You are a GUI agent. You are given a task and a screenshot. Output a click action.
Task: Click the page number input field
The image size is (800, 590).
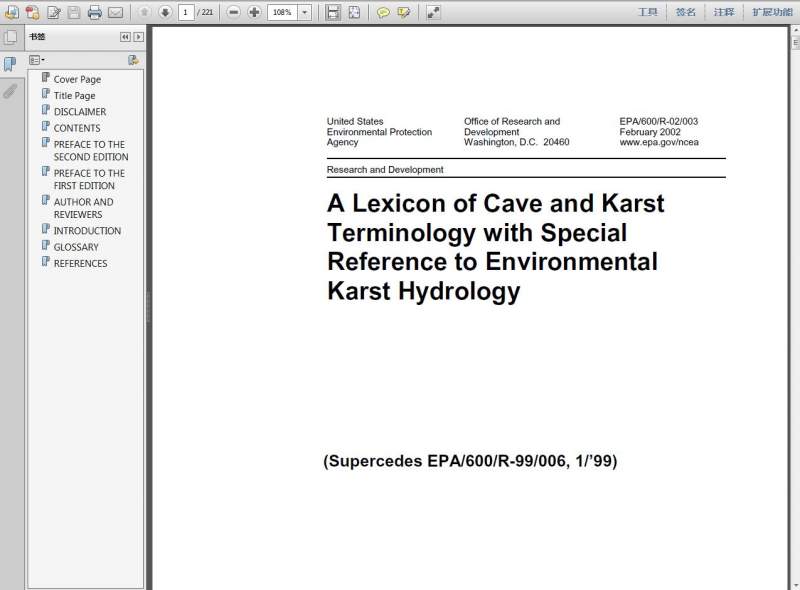click(186, 12)
